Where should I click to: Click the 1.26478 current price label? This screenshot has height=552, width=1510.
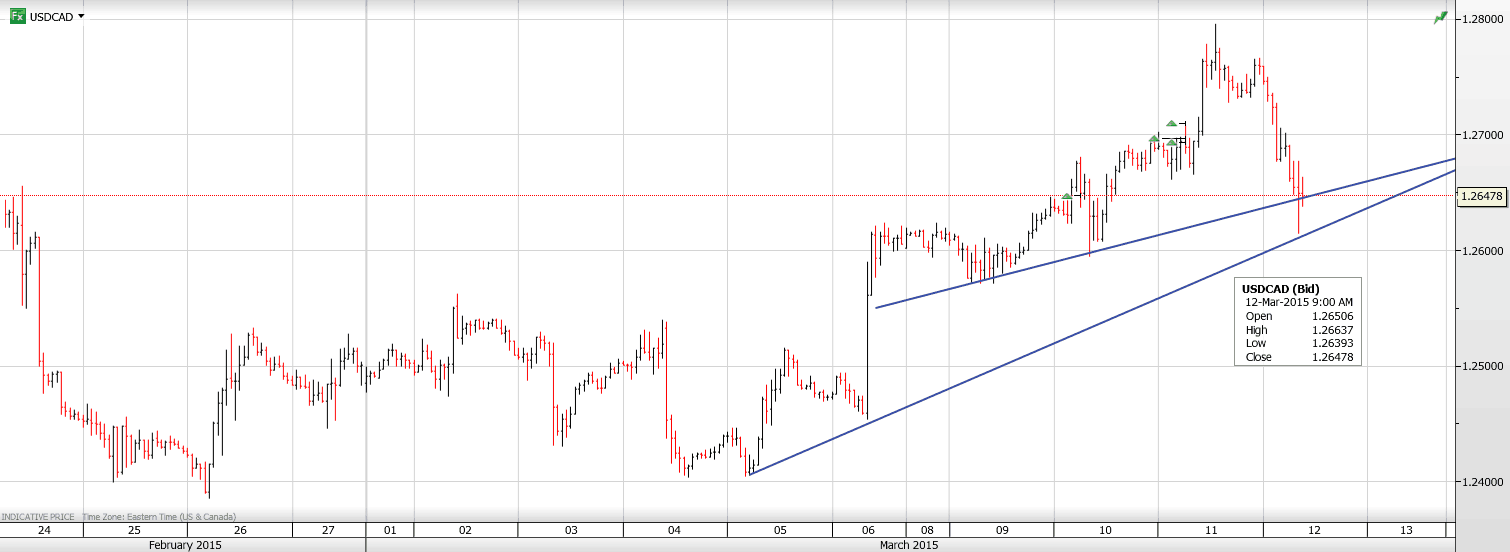(x=1482, y=196)
